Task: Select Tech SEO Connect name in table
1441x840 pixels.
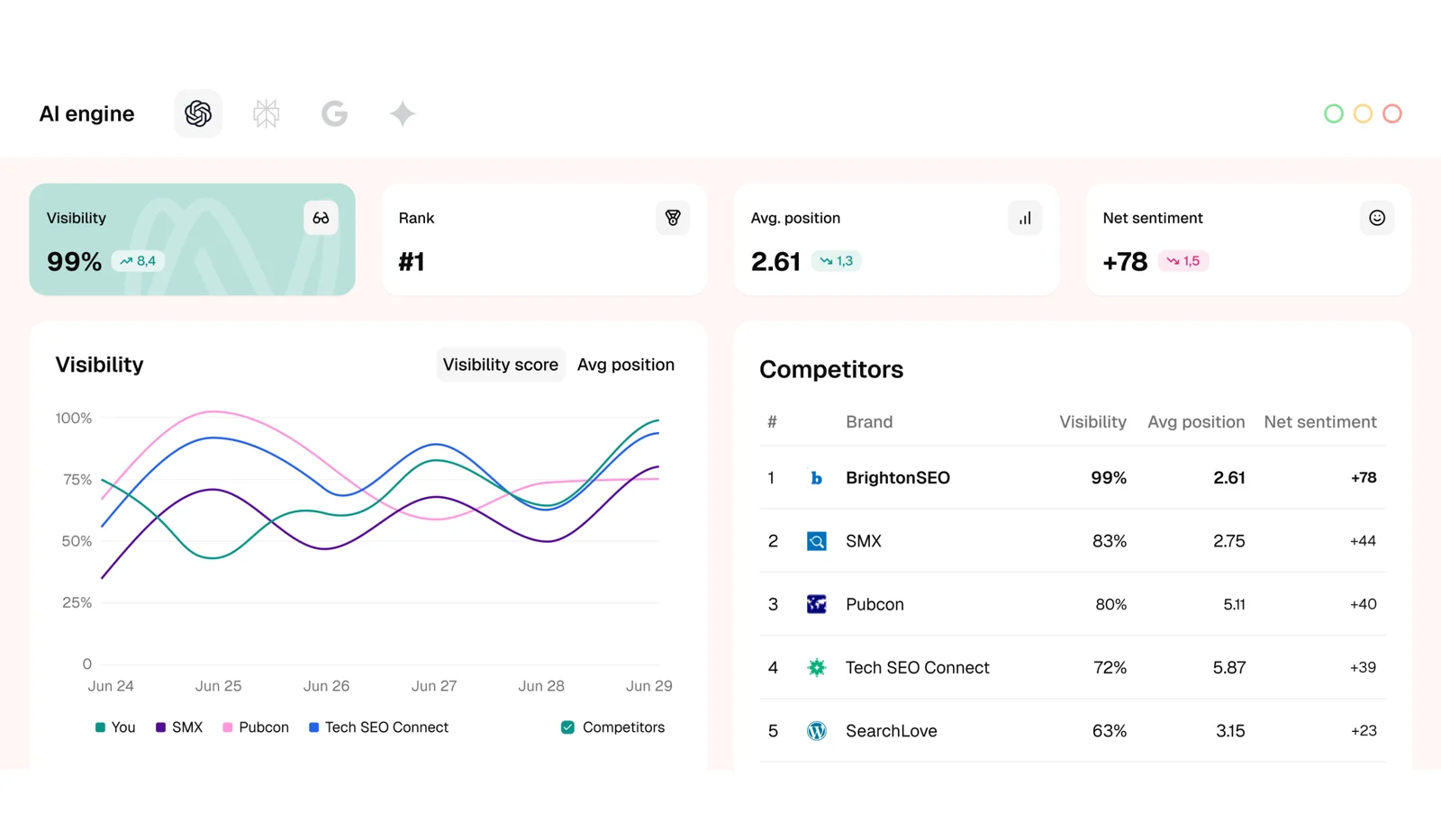Action: point(918,667)
